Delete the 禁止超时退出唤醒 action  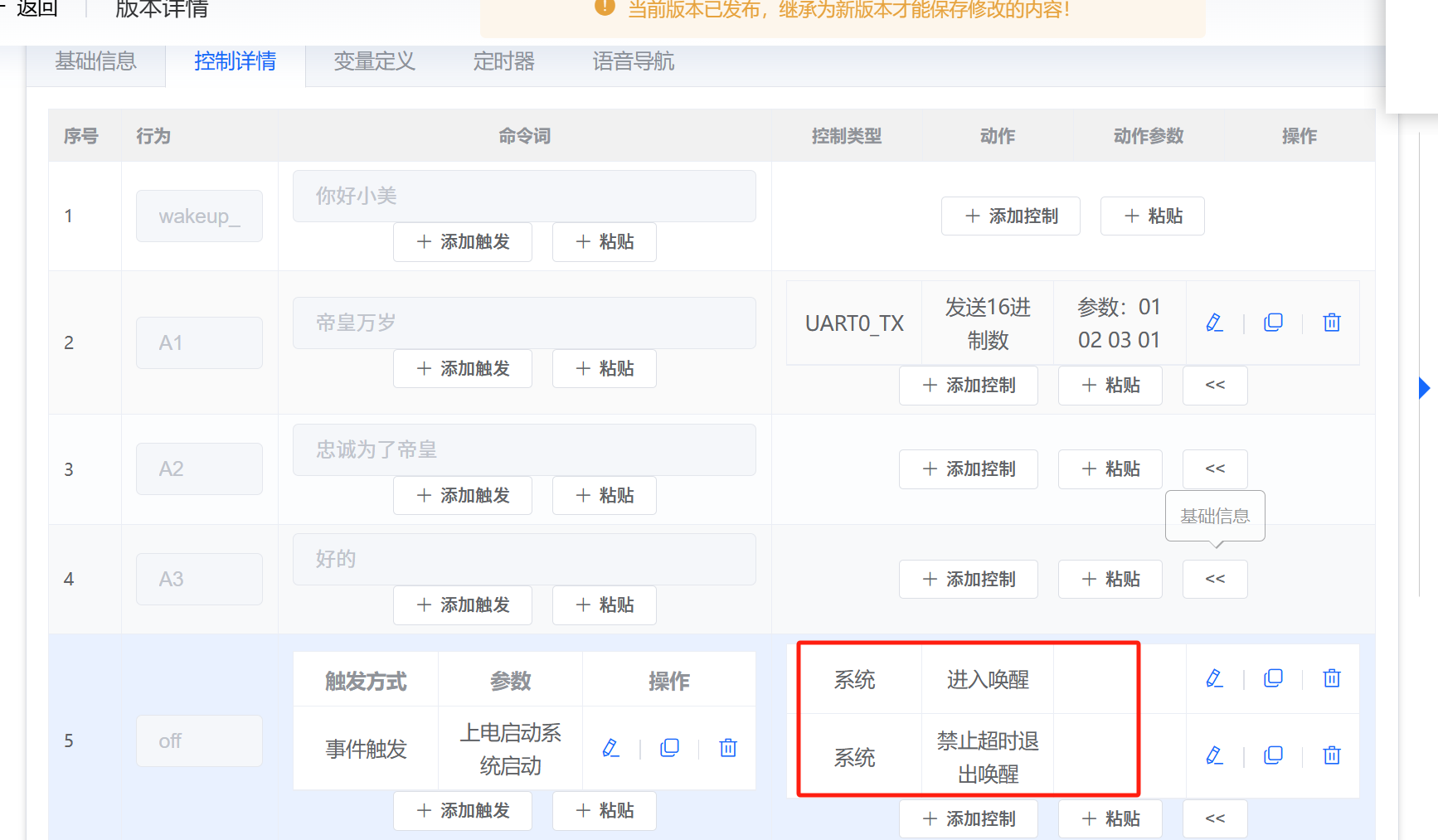click(x=1331, y=755)
